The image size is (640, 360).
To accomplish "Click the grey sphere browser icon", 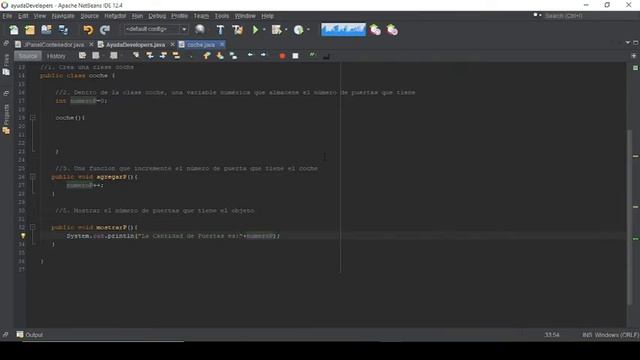I will pyautogui.click(x=200, y=29).
